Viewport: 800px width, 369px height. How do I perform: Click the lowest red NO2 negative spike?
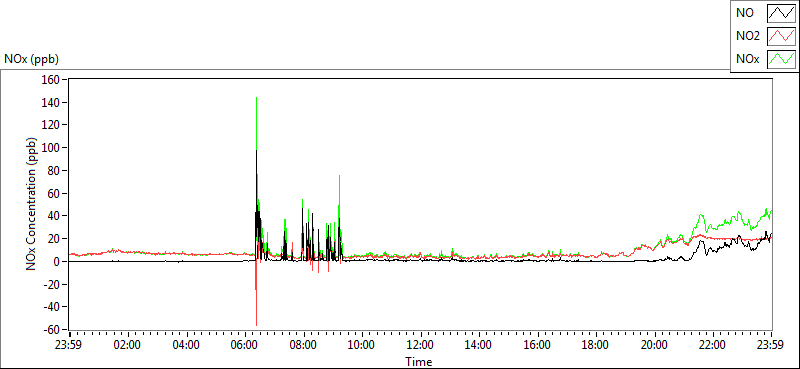(x=256, y=325)
